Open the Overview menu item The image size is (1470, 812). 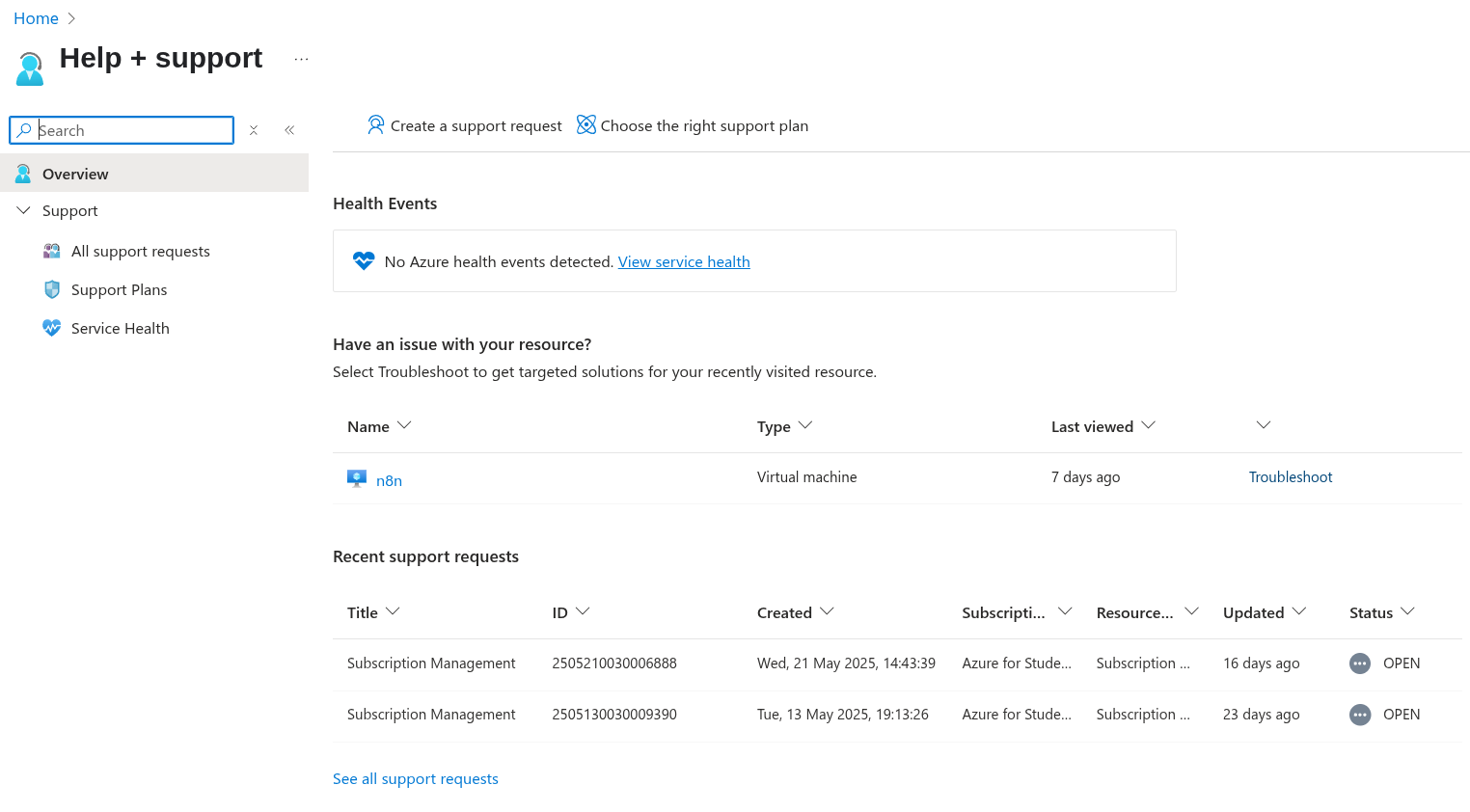pos(154,174)
